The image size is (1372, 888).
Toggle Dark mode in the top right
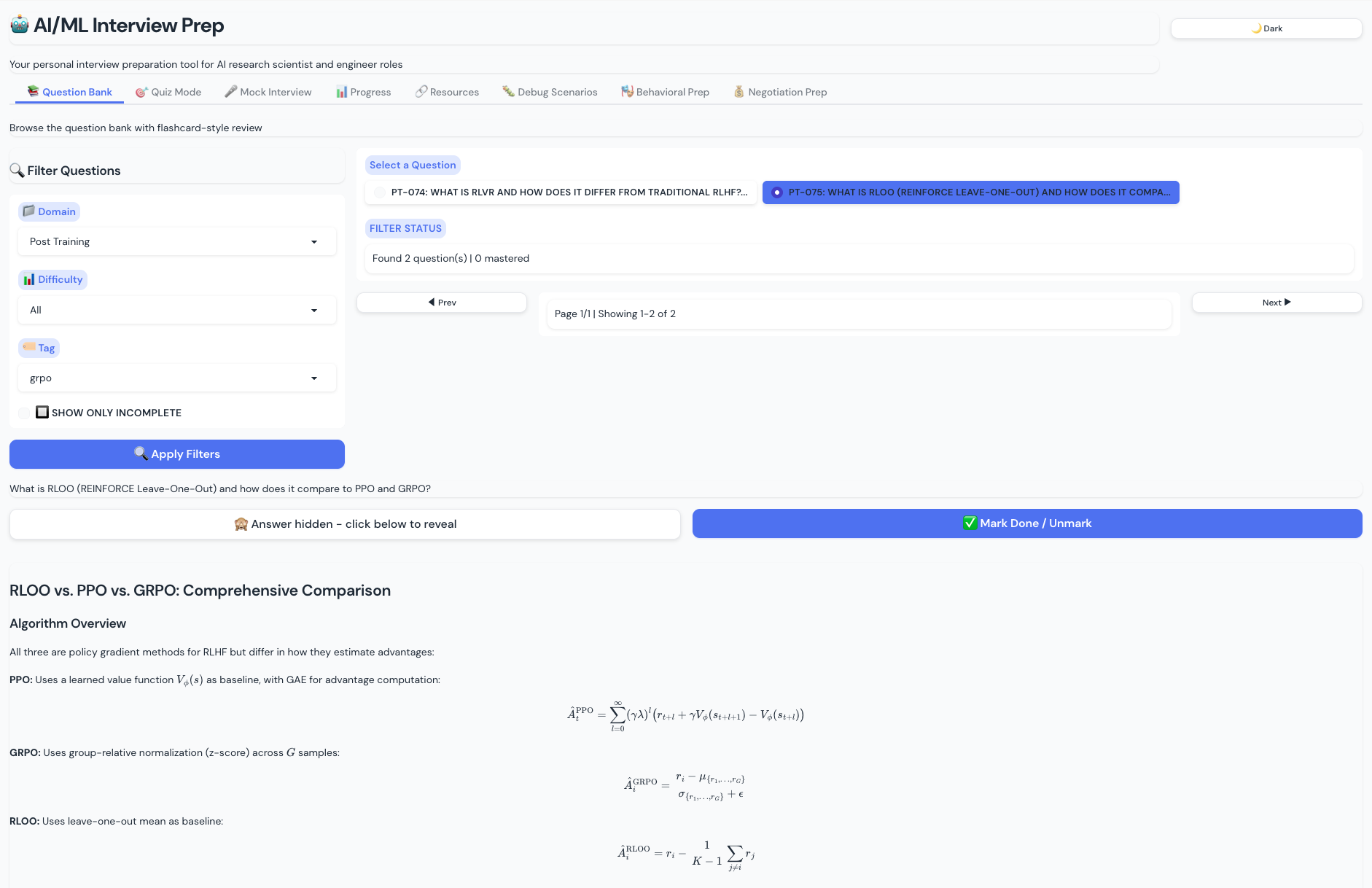pos(1266,28)
